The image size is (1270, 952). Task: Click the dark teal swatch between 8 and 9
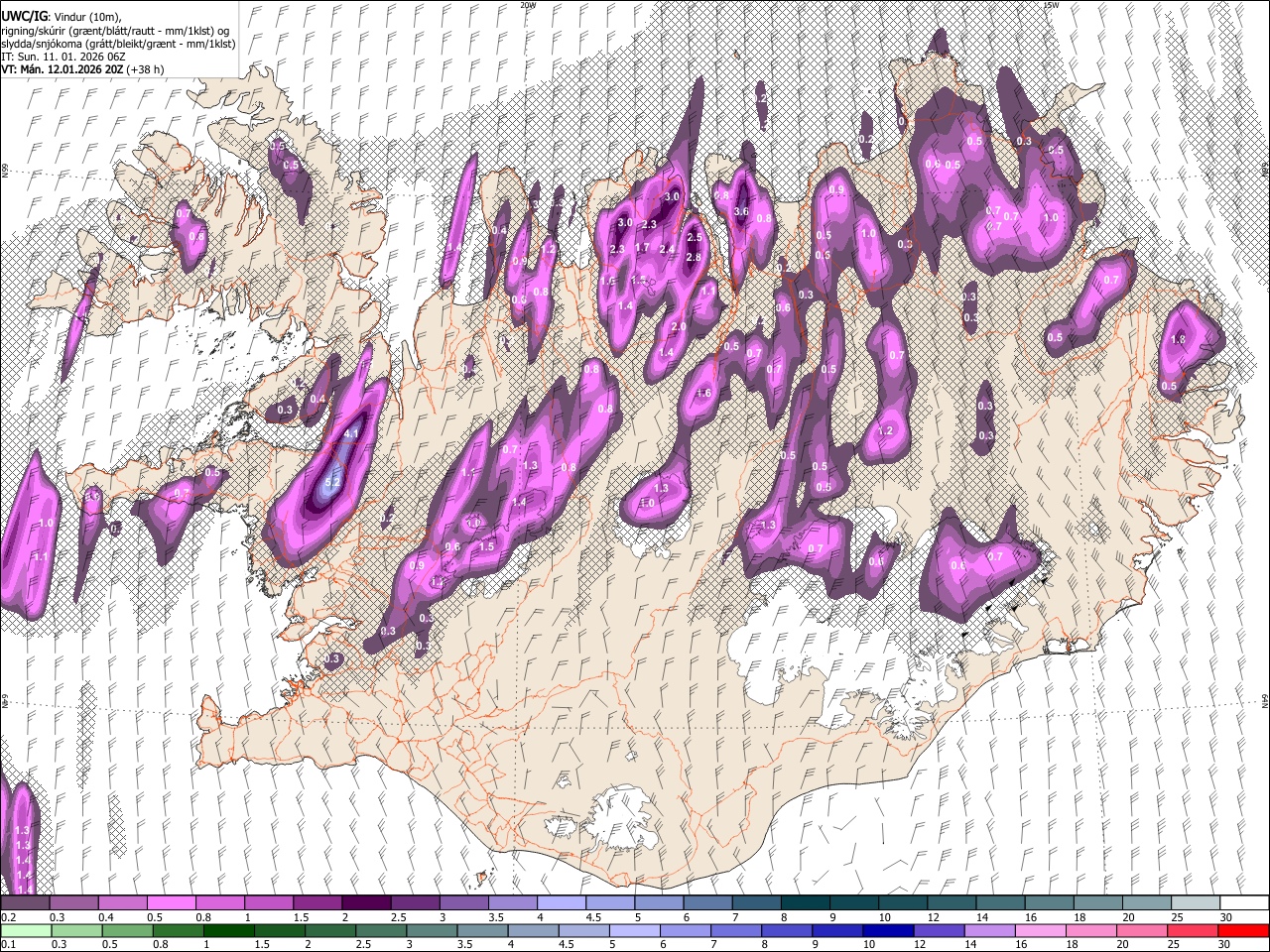(806, 903)
